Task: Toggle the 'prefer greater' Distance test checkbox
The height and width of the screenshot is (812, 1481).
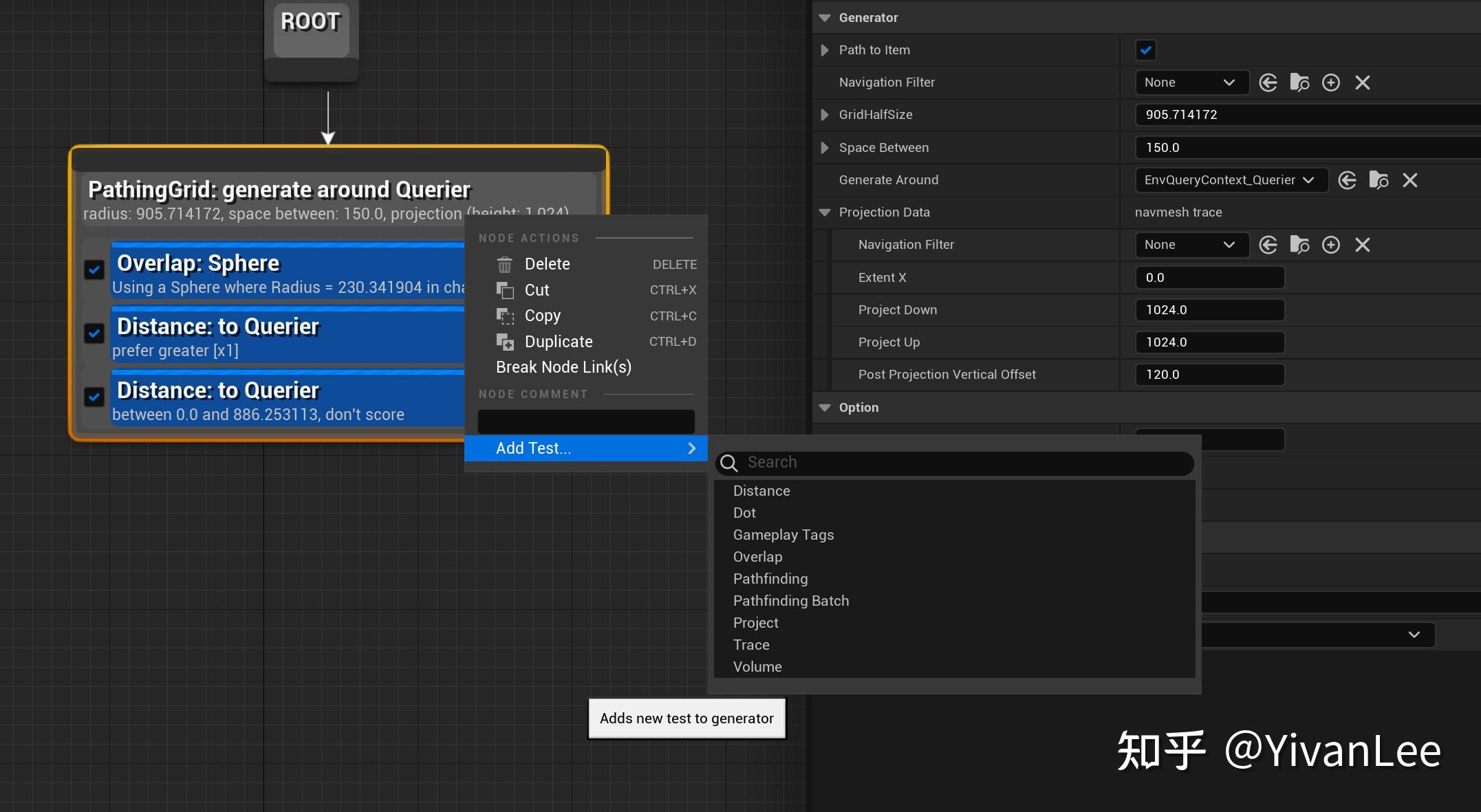Action: tap(94, 333)
